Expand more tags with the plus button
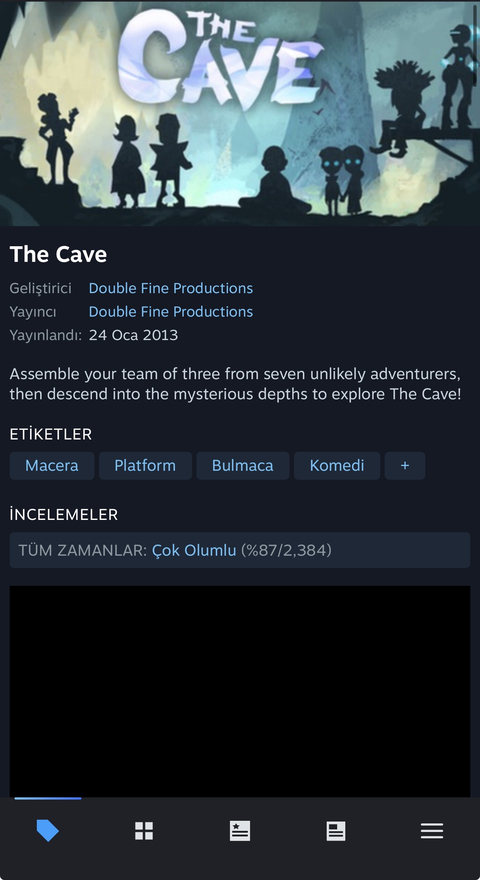 click(405, 466)
